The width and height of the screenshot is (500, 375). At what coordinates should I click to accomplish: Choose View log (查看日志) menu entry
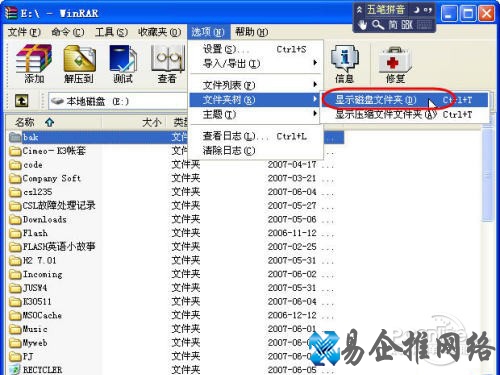tap(256, 136)
